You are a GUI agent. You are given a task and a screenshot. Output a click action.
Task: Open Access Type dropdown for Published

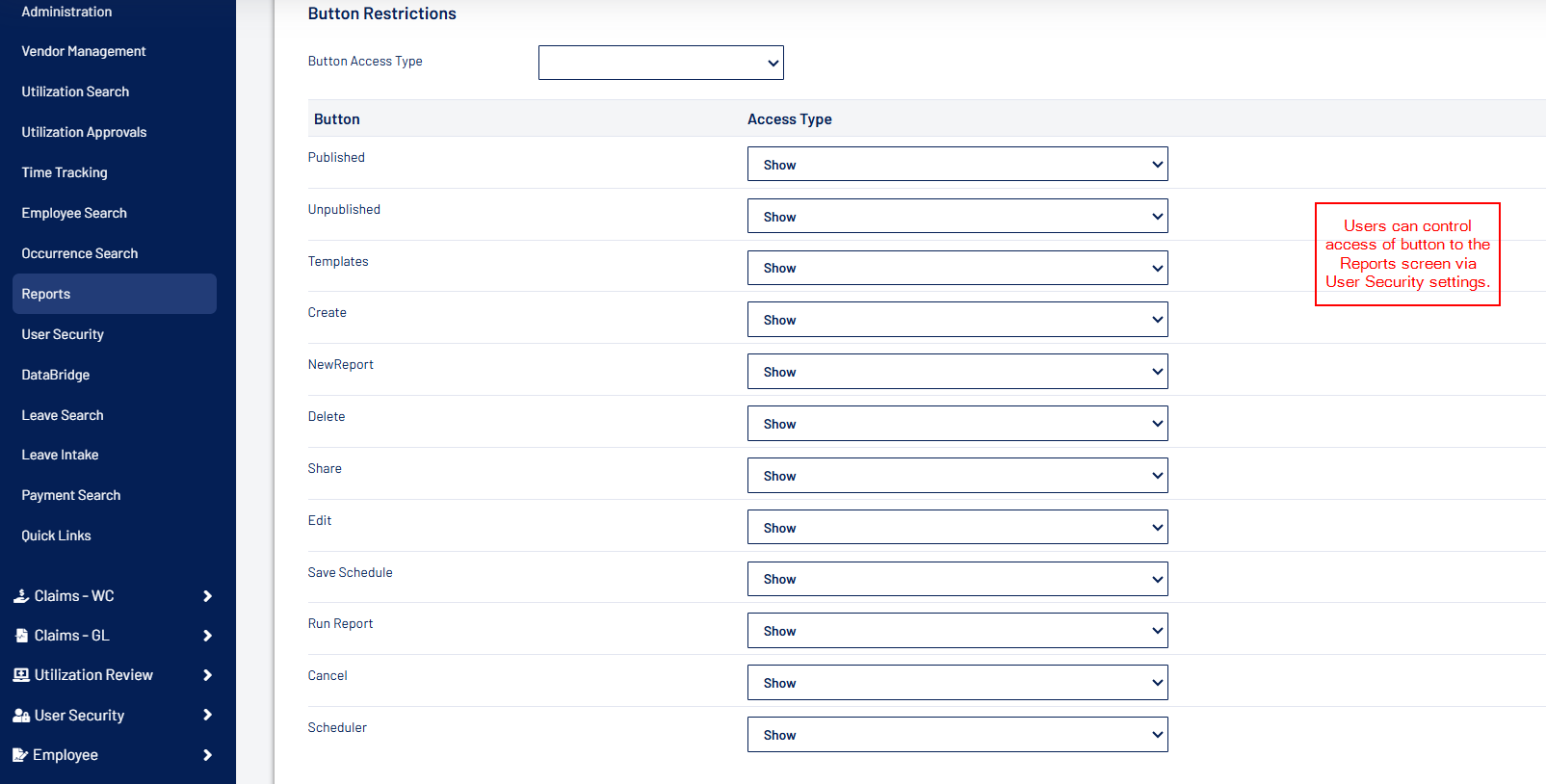tap(957, 165)
